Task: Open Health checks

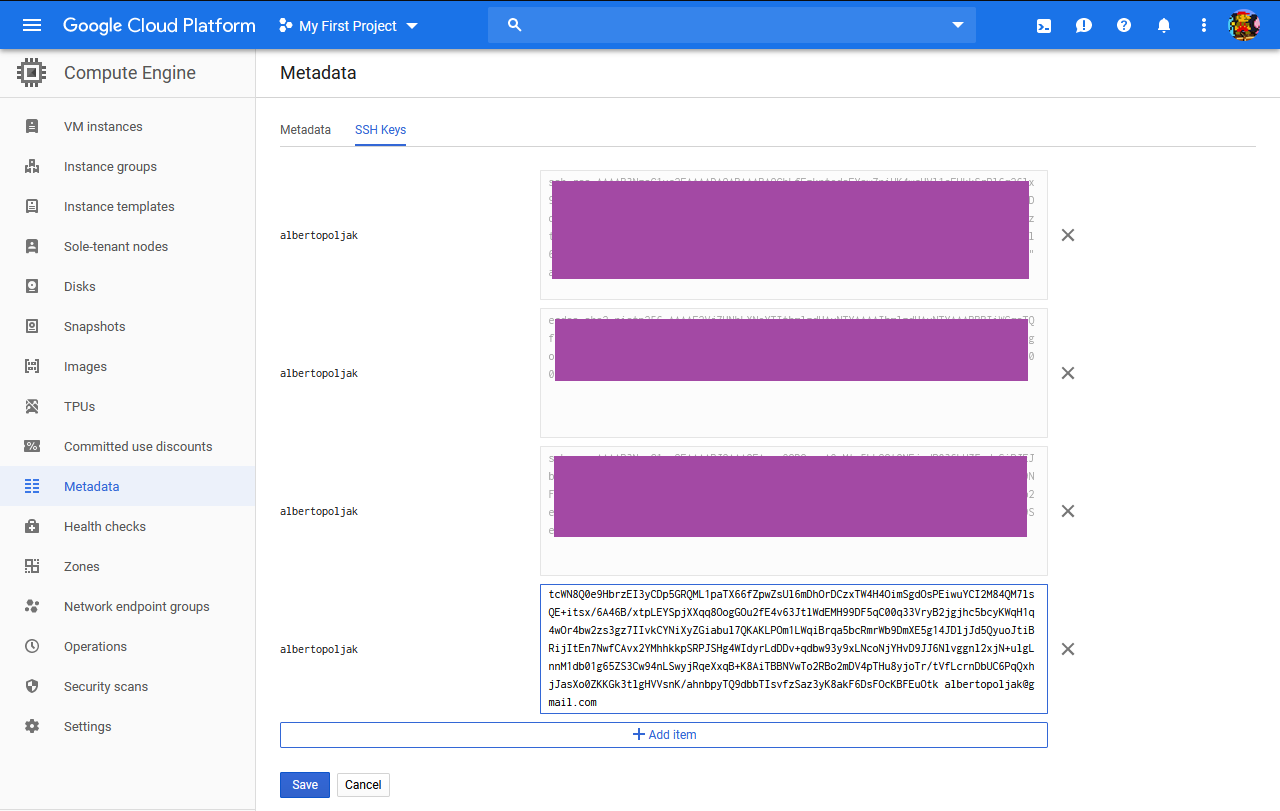Action: tap(105, 527)
